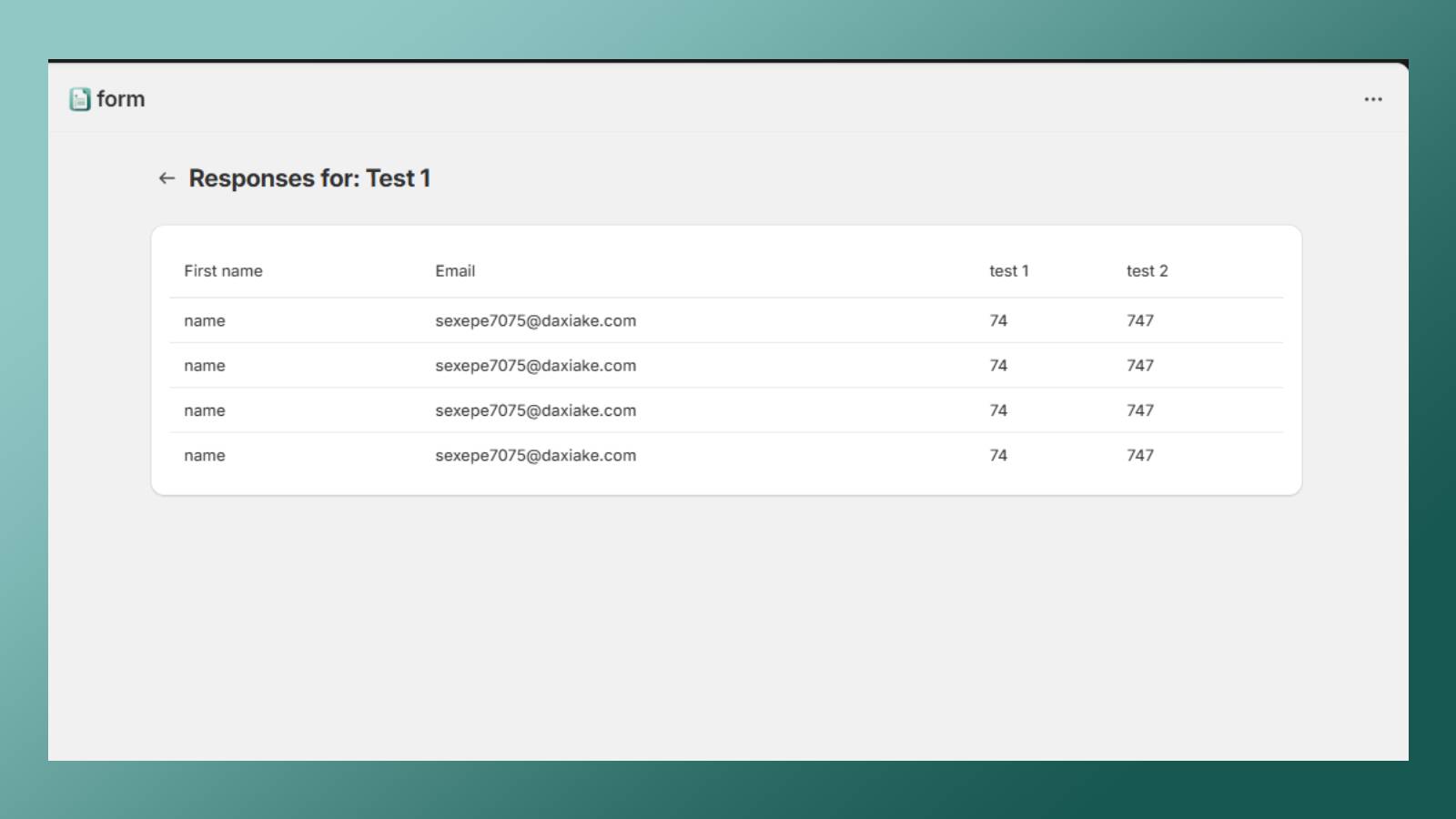Click the "test 2" column header
Screen dimensions: 1456x819
pos(1147,270)
